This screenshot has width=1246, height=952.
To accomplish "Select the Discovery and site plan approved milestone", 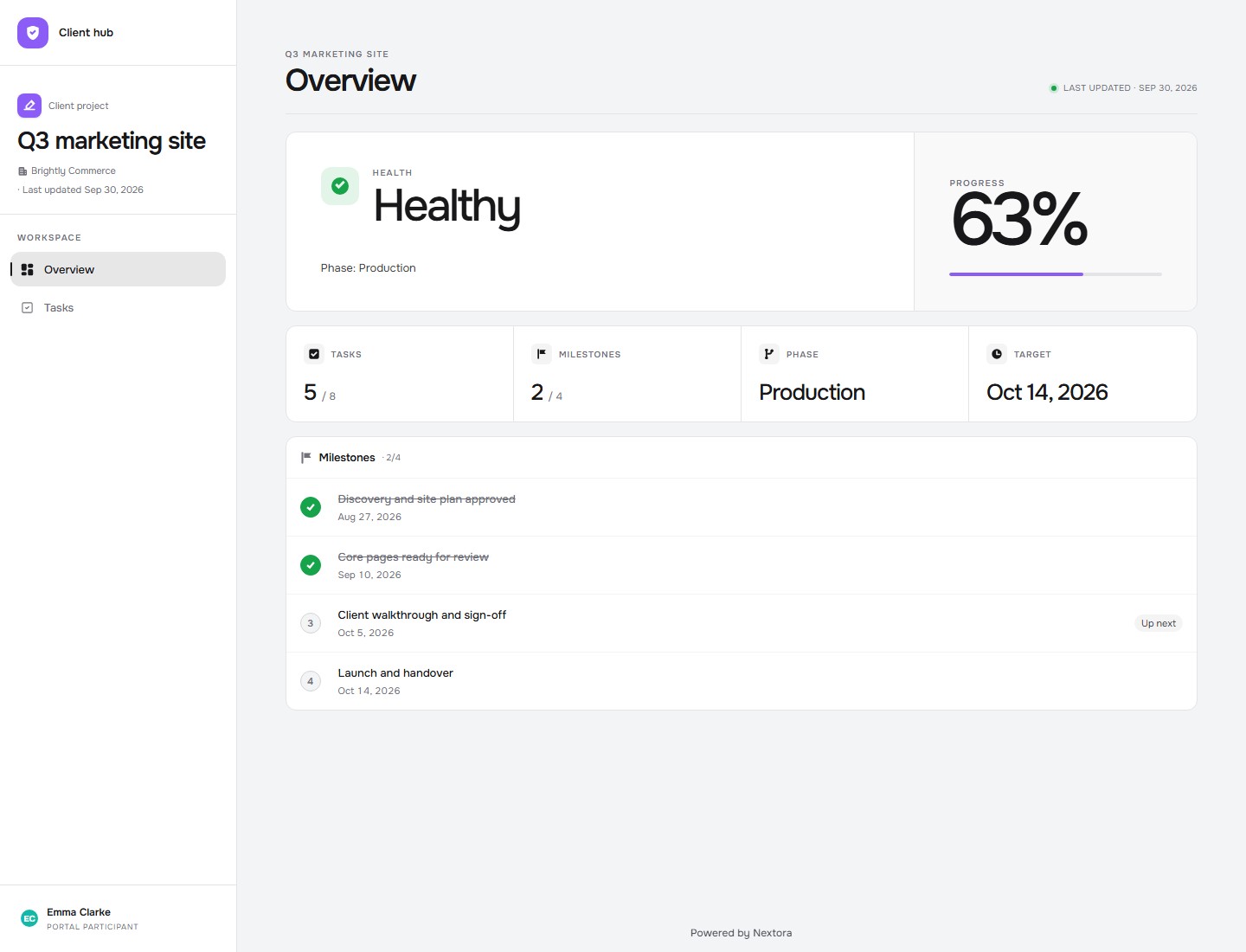I will point(742,507).
